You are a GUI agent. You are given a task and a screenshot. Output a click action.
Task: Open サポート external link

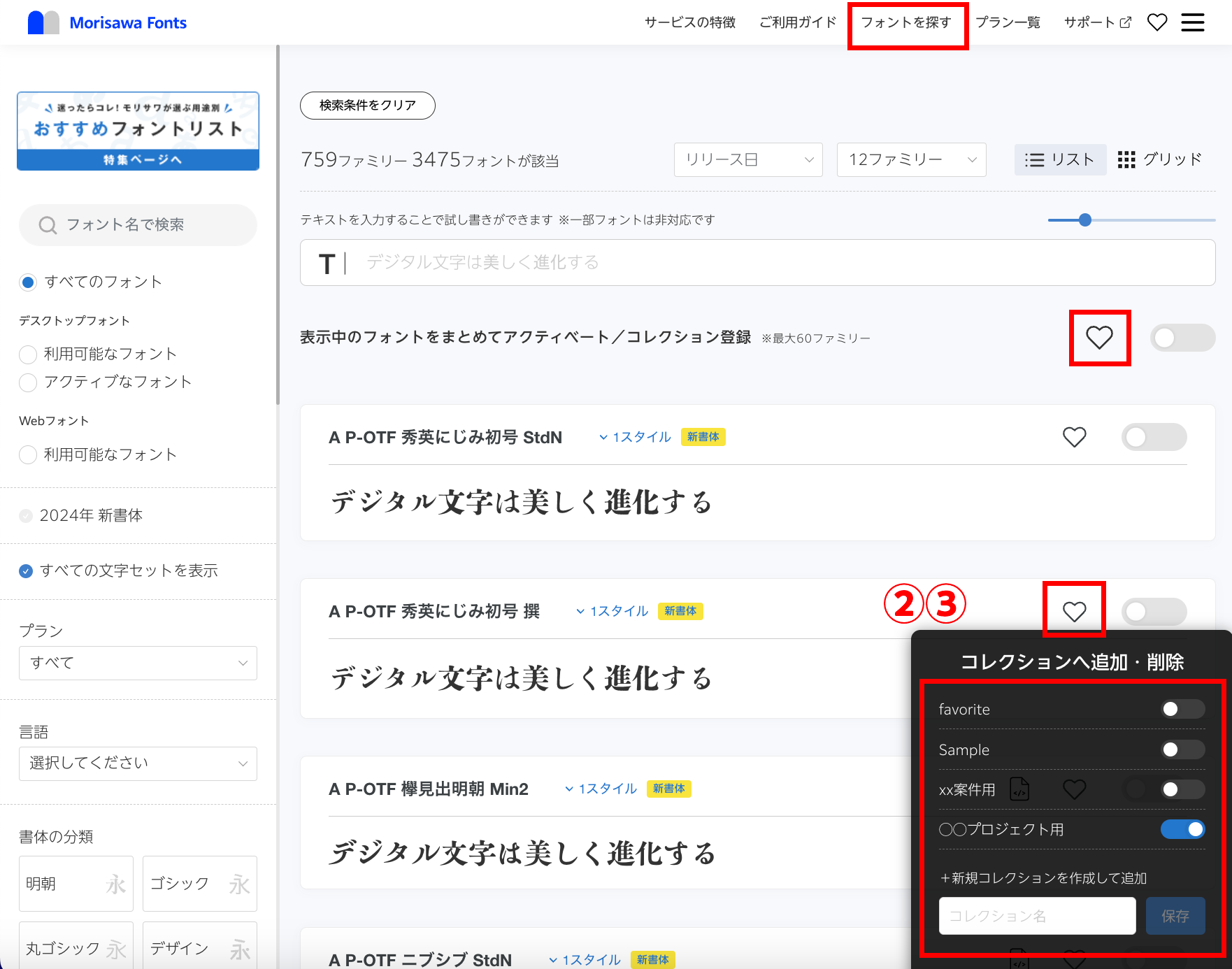point(1097,22)
